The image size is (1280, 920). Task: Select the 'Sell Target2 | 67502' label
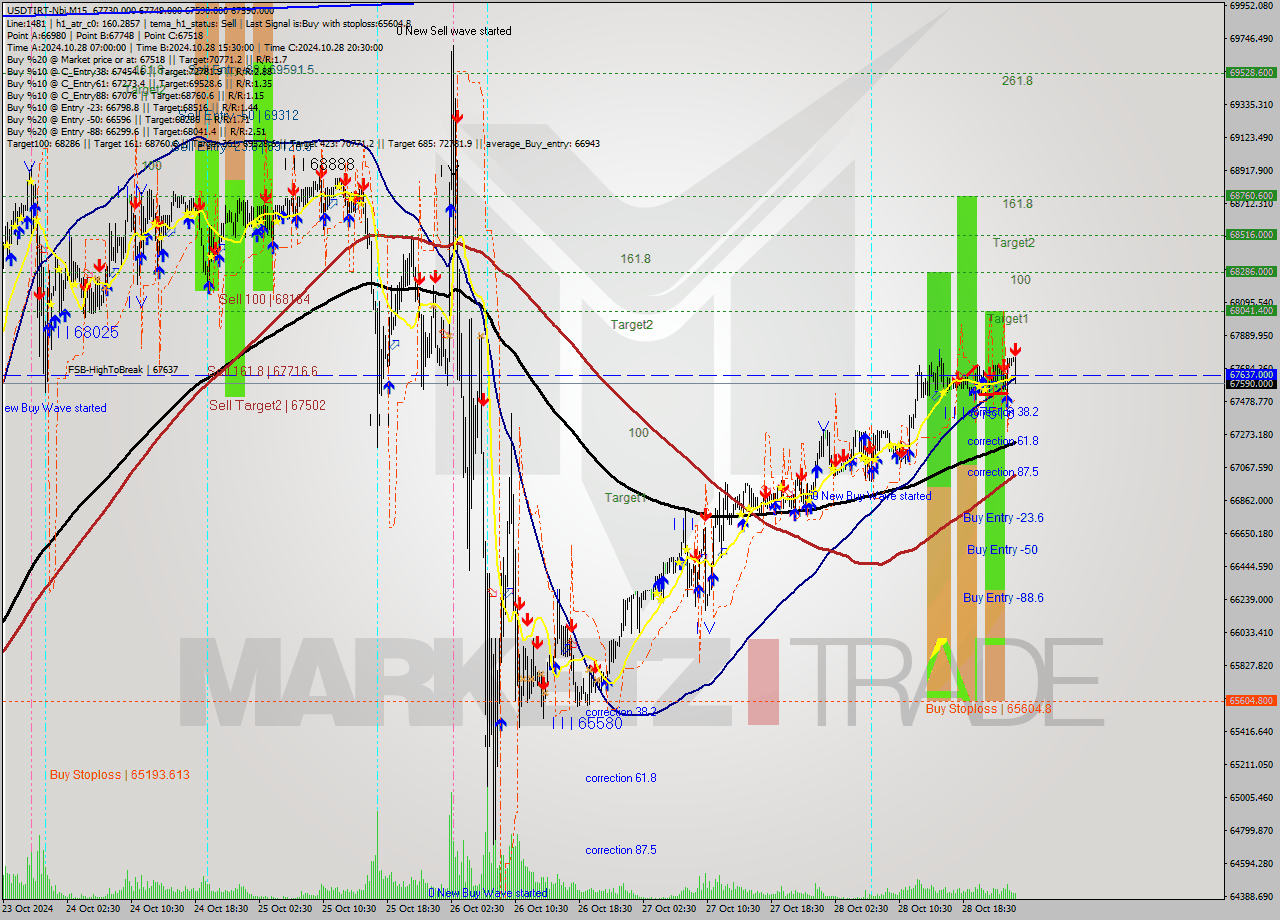coord(267,405)
